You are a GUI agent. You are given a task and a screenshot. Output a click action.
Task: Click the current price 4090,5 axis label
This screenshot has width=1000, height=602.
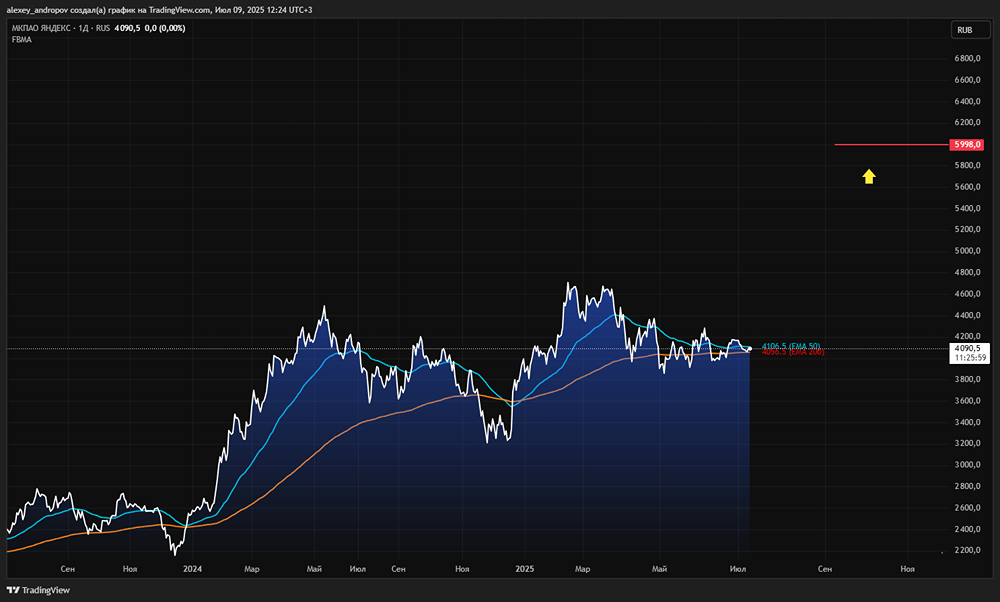[x=968, y=349]
